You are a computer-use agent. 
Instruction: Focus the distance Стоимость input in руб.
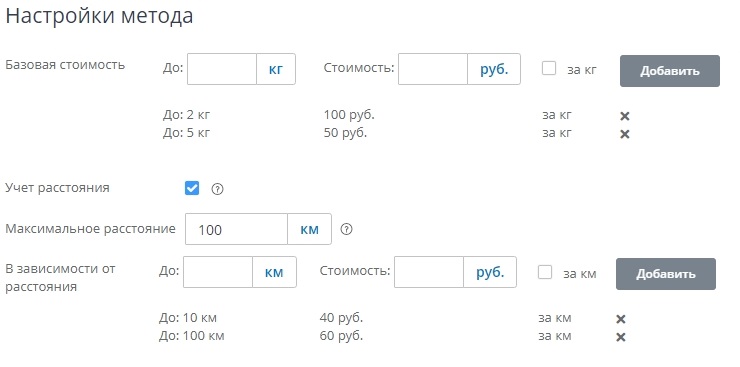[429, 272]
